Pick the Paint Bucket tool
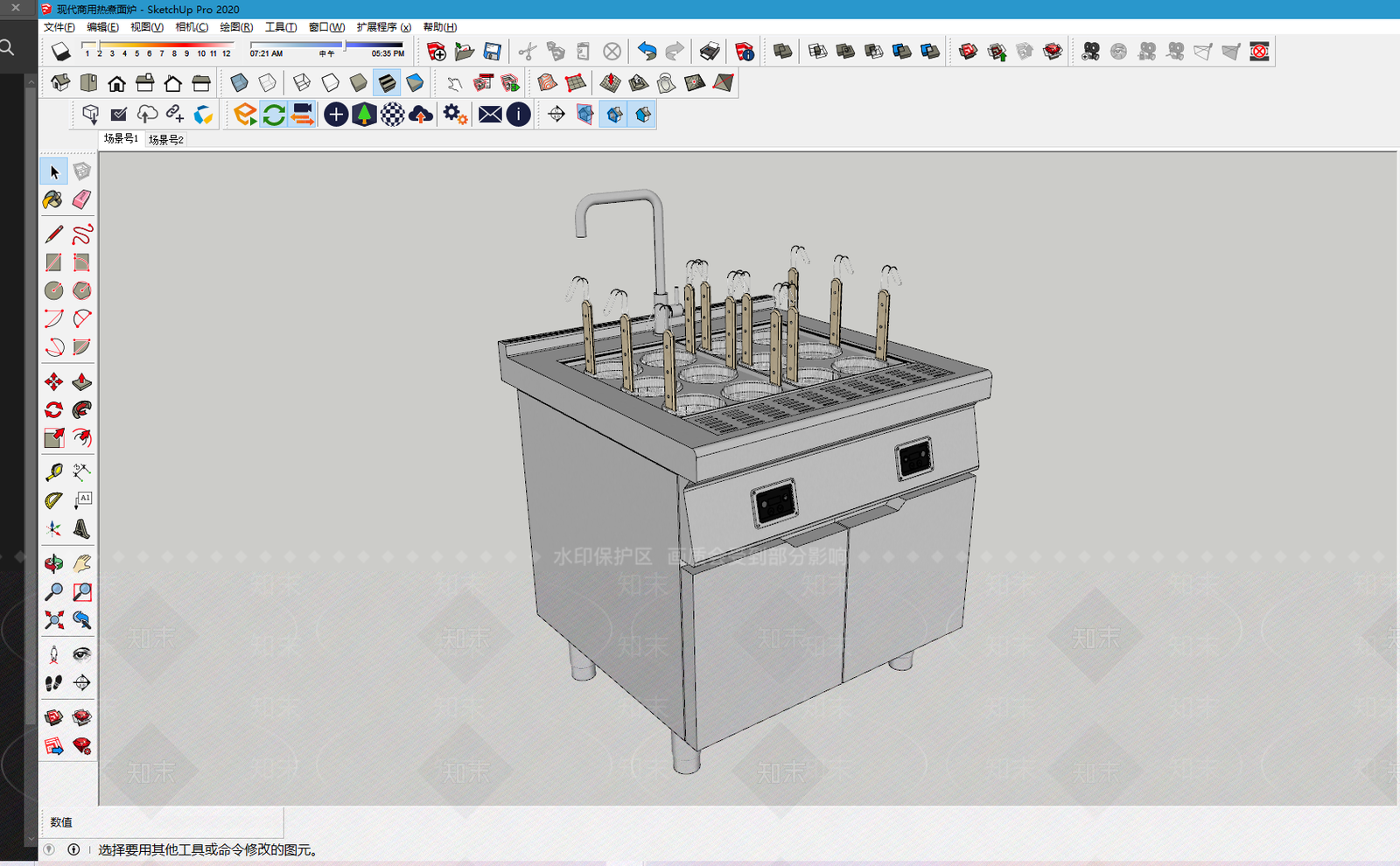The image size is (1400, 866). point(53,199)
